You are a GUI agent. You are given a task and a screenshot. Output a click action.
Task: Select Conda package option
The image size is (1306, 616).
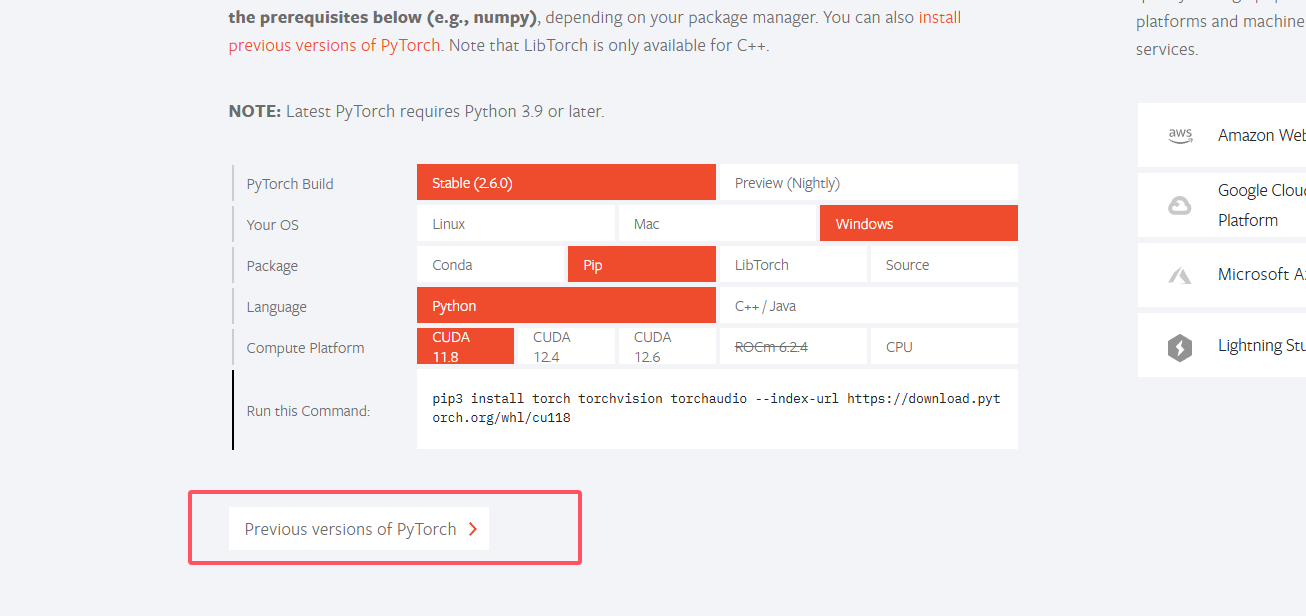(x=490, y=264)
